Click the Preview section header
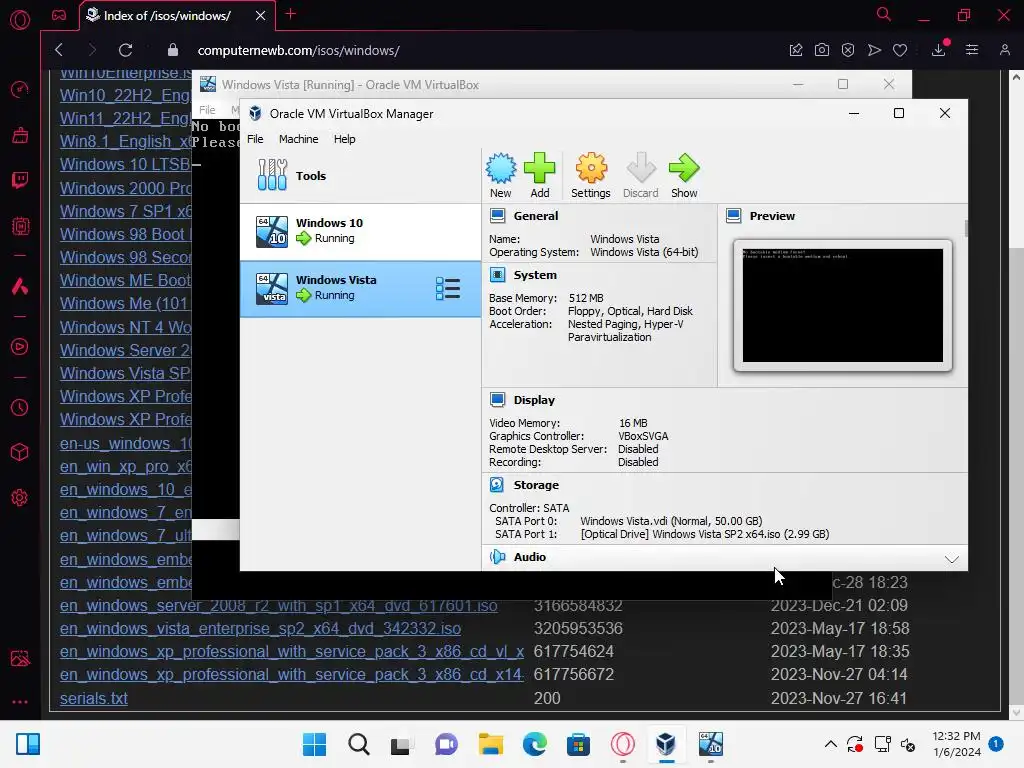 coord(772,216)
